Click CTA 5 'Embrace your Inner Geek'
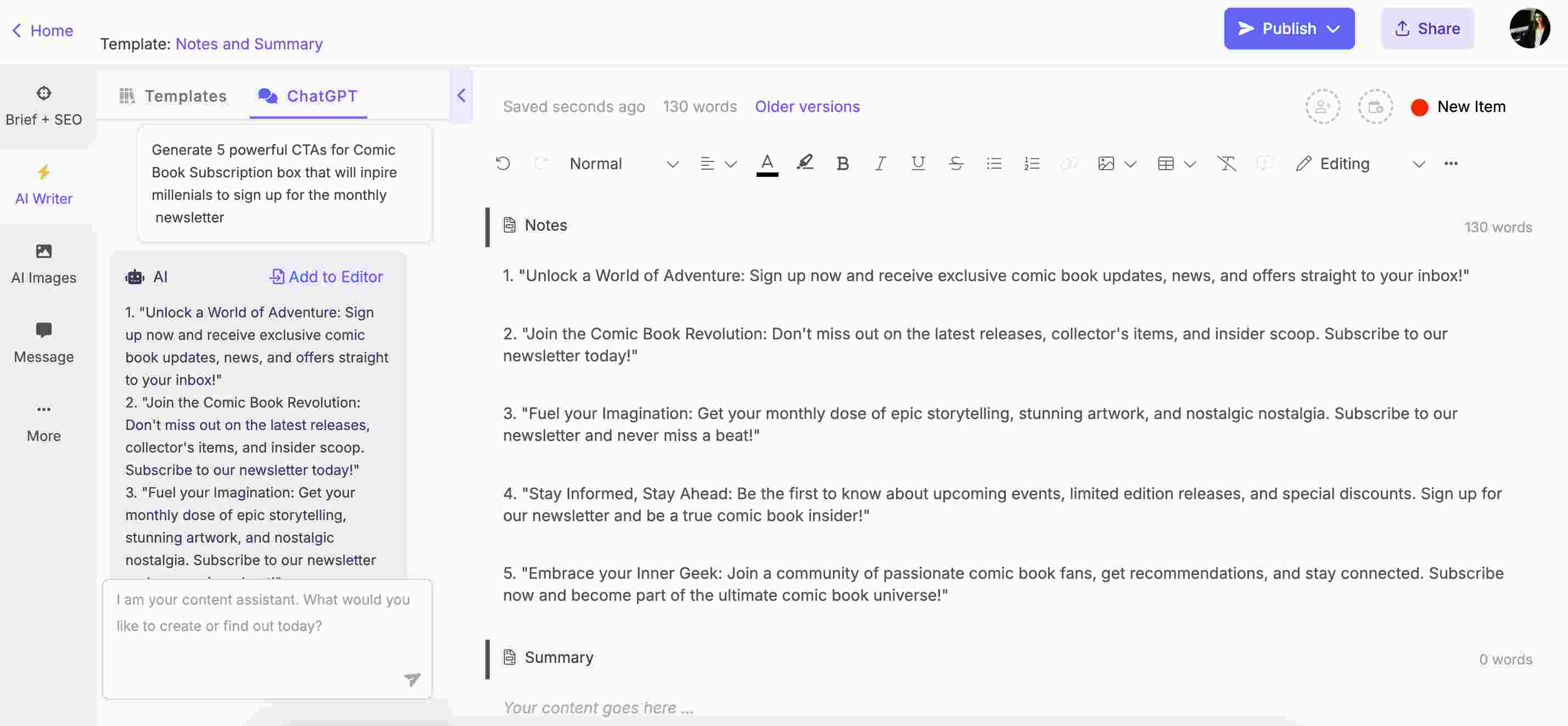Image resolution: width=1568 pixels, height=726 pixels. (x=1003, y=584)
